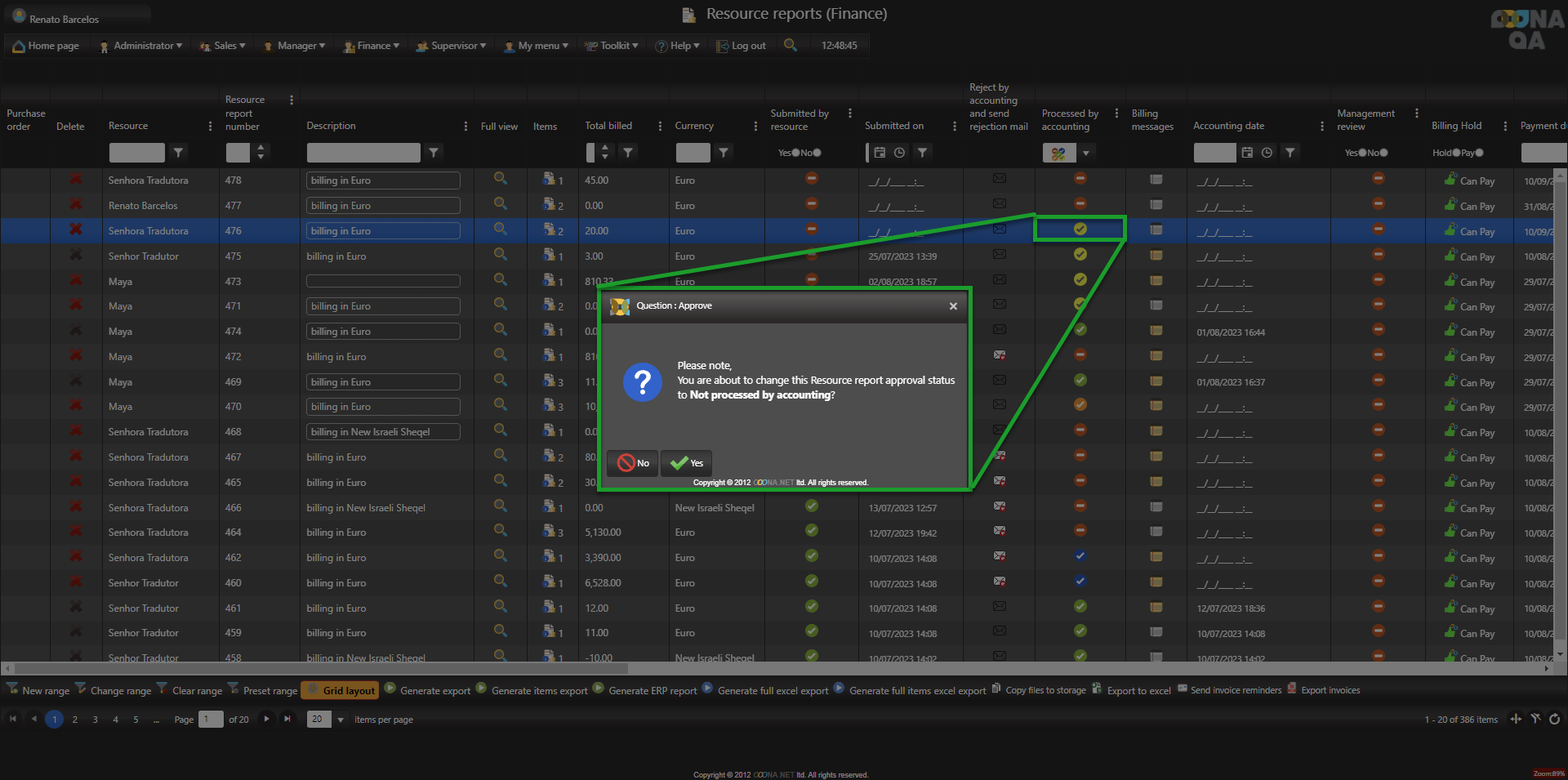Toggle processed by accounting checkmark for report 476
This screenshot has width=1568, height=780.
click(1080, 229)
